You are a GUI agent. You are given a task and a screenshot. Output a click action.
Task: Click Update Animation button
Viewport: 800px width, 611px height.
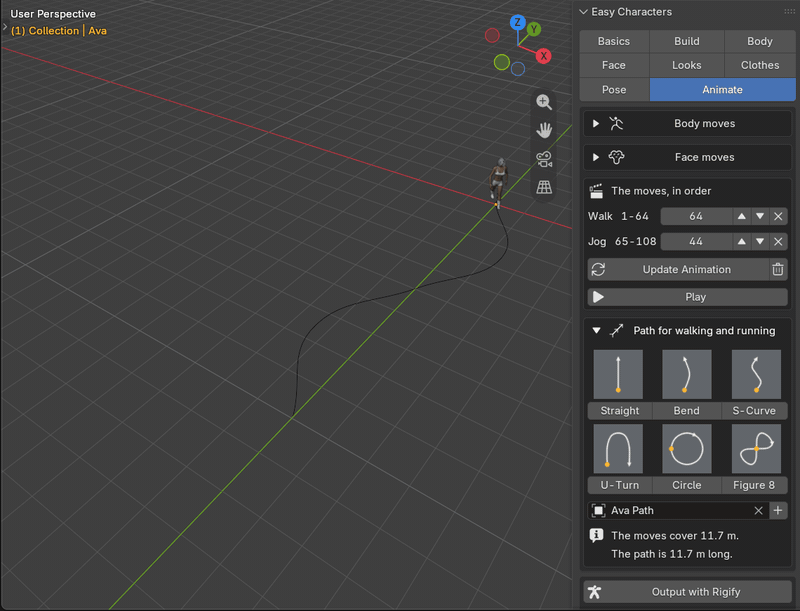(x=678, y=269)
